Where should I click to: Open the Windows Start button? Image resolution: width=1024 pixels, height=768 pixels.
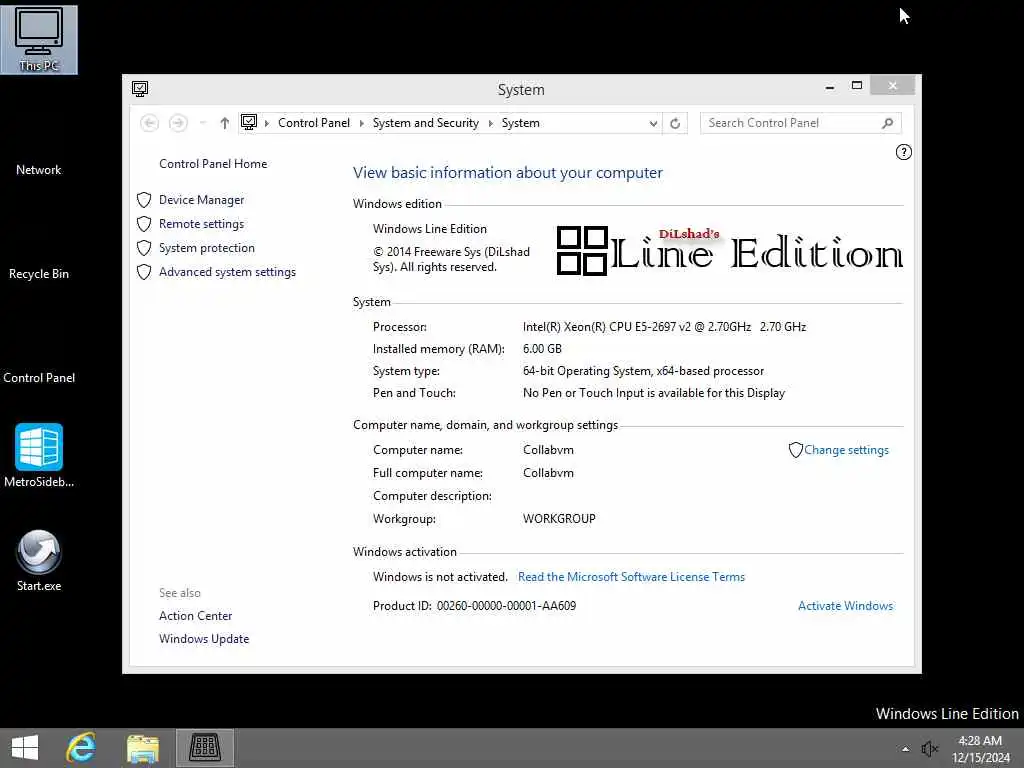[25, 748]
